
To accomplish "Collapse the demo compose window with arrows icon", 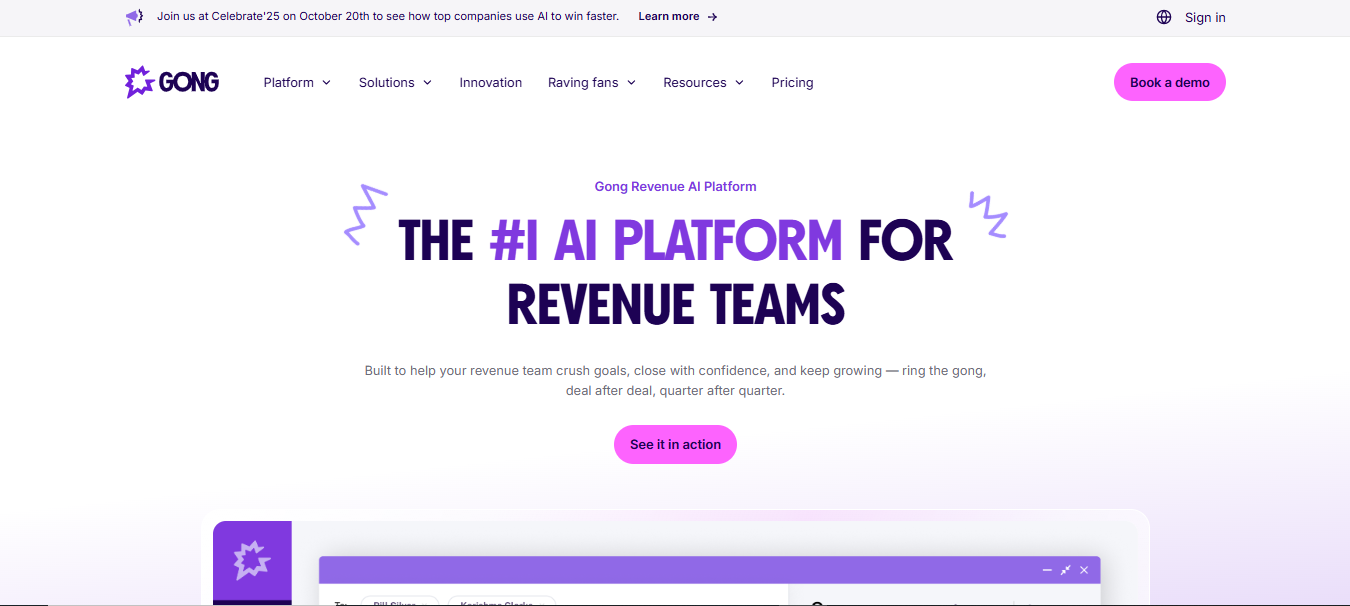I will pos(1065,570).
